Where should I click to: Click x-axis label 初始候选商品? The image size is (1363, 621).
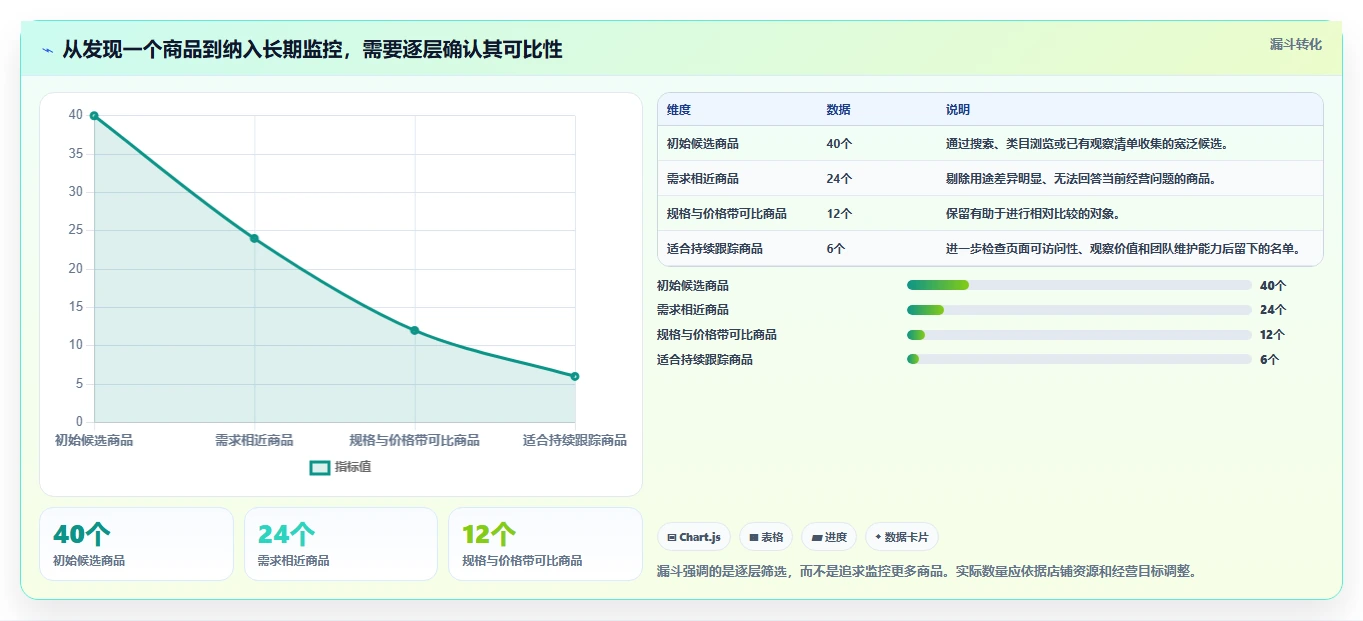pos(94,440)
